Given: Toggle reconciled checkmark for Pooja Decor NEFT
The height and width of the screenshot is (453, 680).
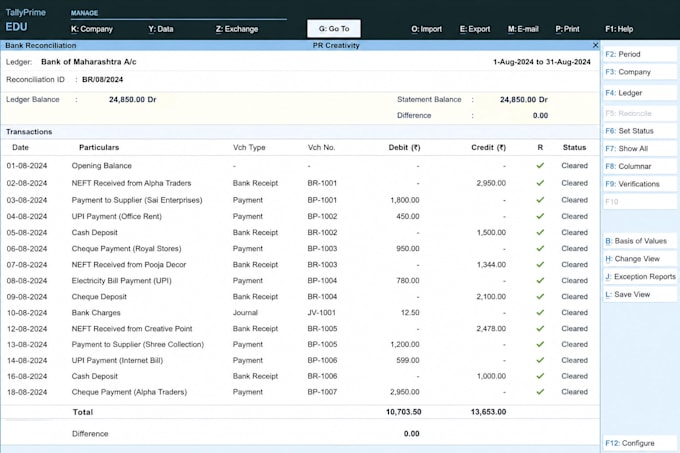Looking at the screenshot, I should pyautogui.click(x=540, y=264).
